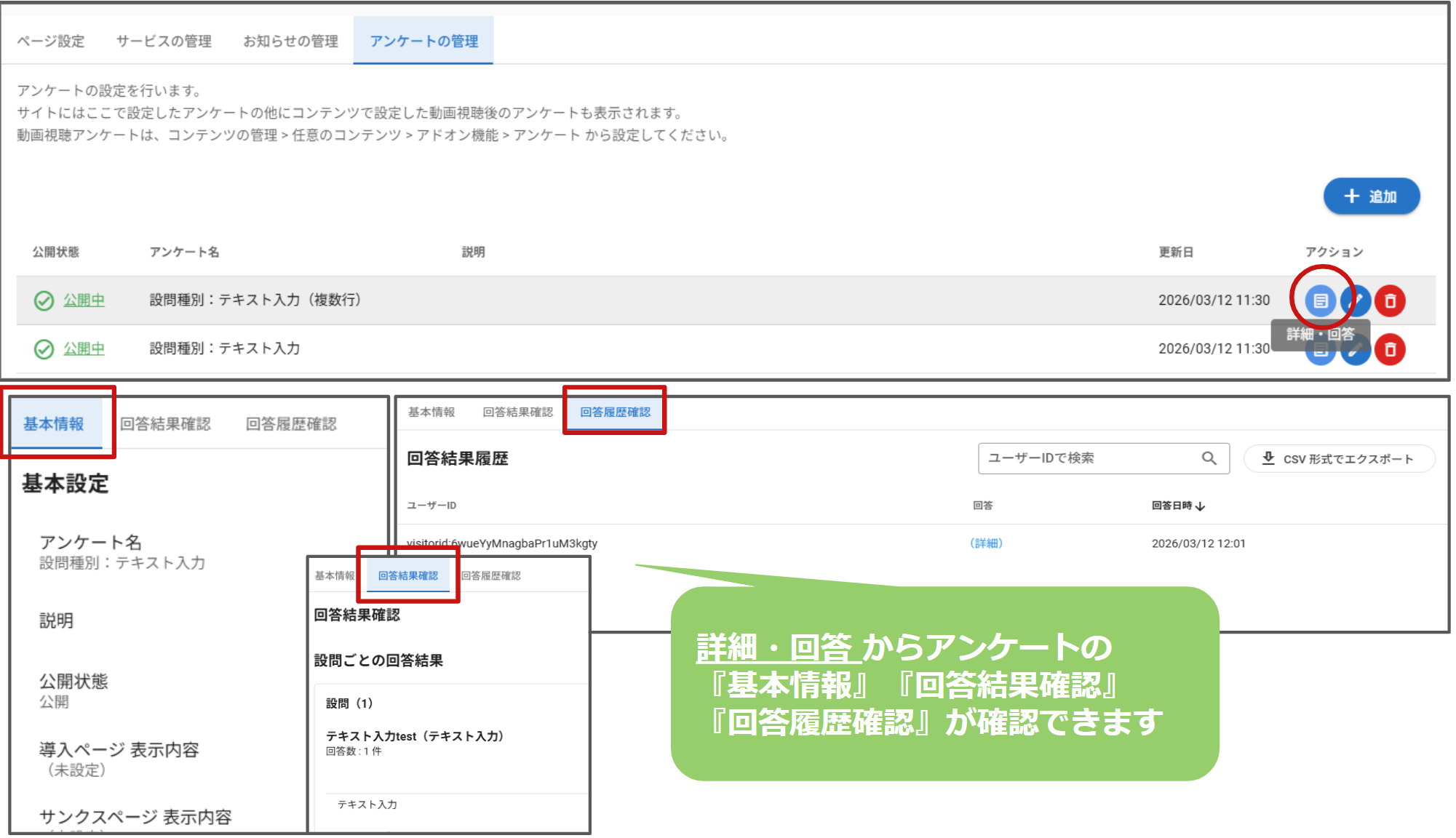Select the highlighted 回答履歴確認 tab

[615, 412]
